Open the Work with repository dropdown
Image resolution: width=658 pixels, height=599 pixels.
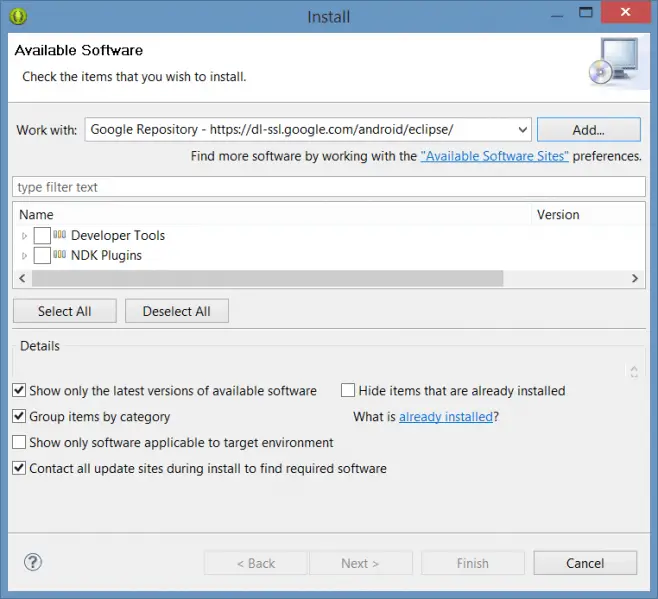(x=522, y=129)
